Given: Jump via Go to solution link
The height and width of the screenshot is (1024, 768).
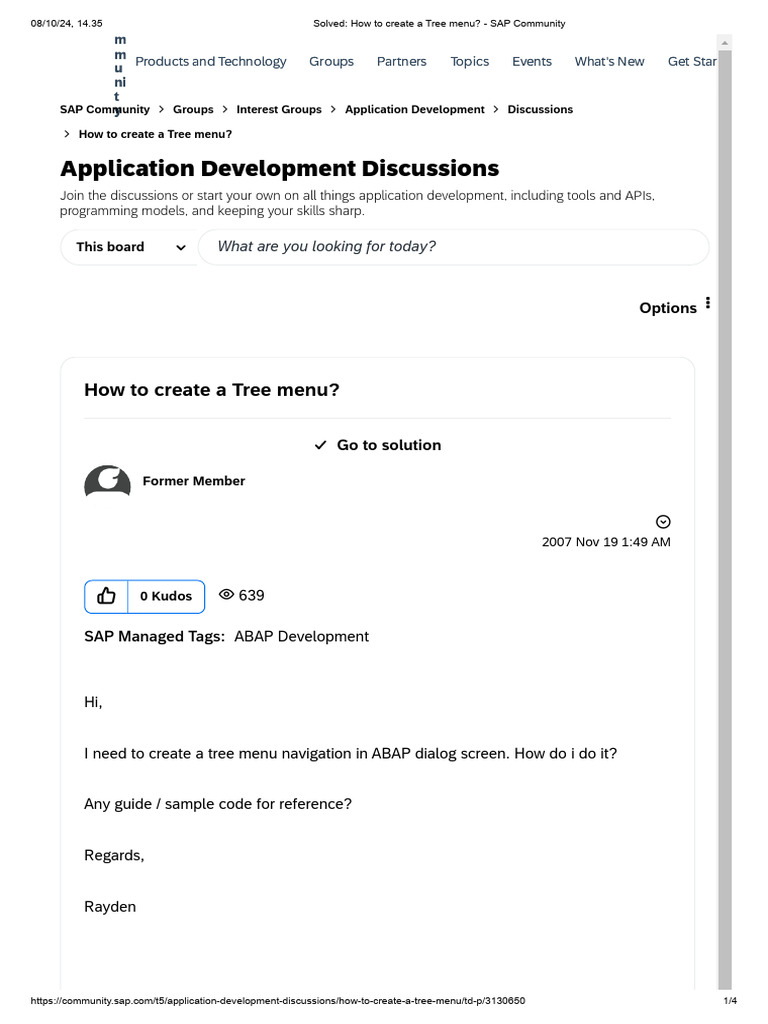Looking at the screenshot, I should pos(389,445).
